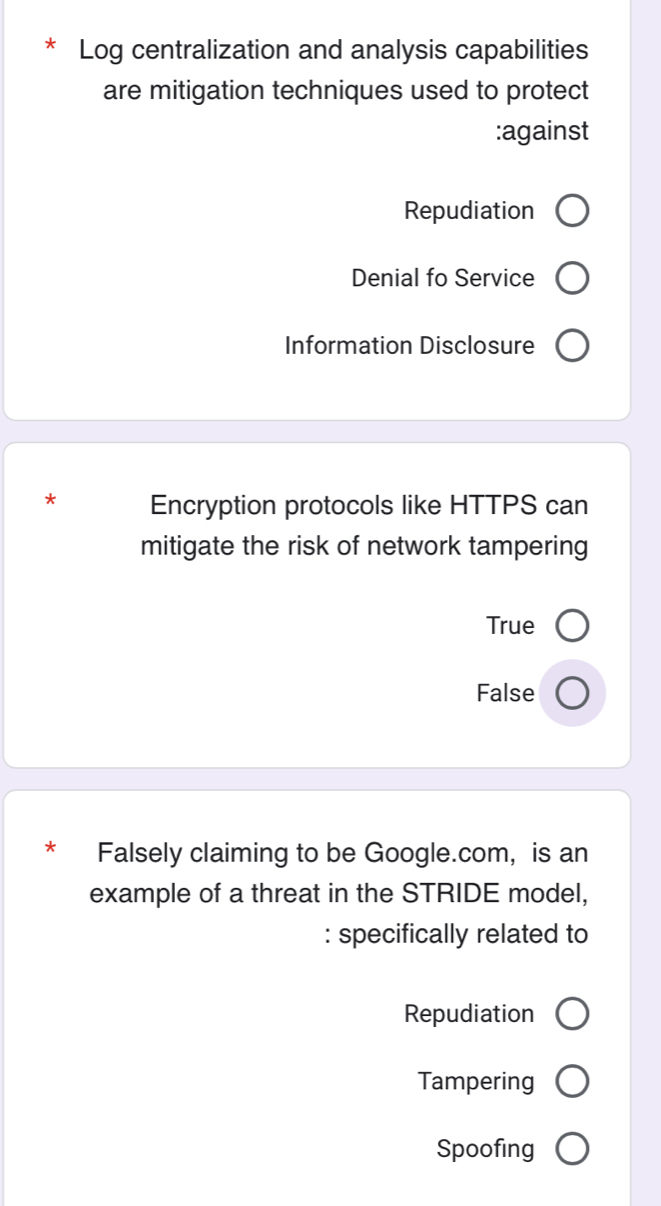The image size is (661, 1206).
Task: Click the "False" answer label text
Action: click(505, 693)
